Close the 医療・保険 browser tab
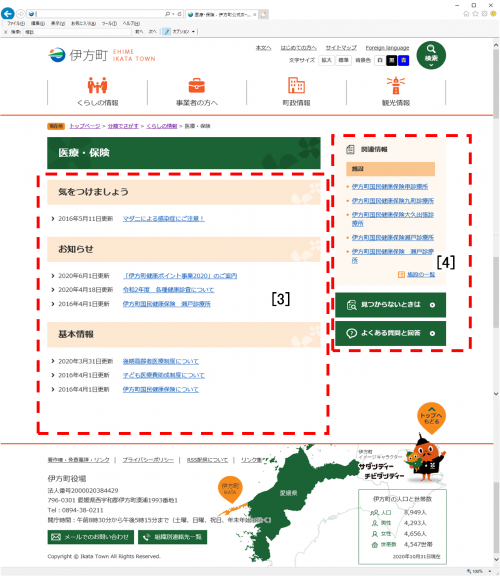 [x=255, y=15]
